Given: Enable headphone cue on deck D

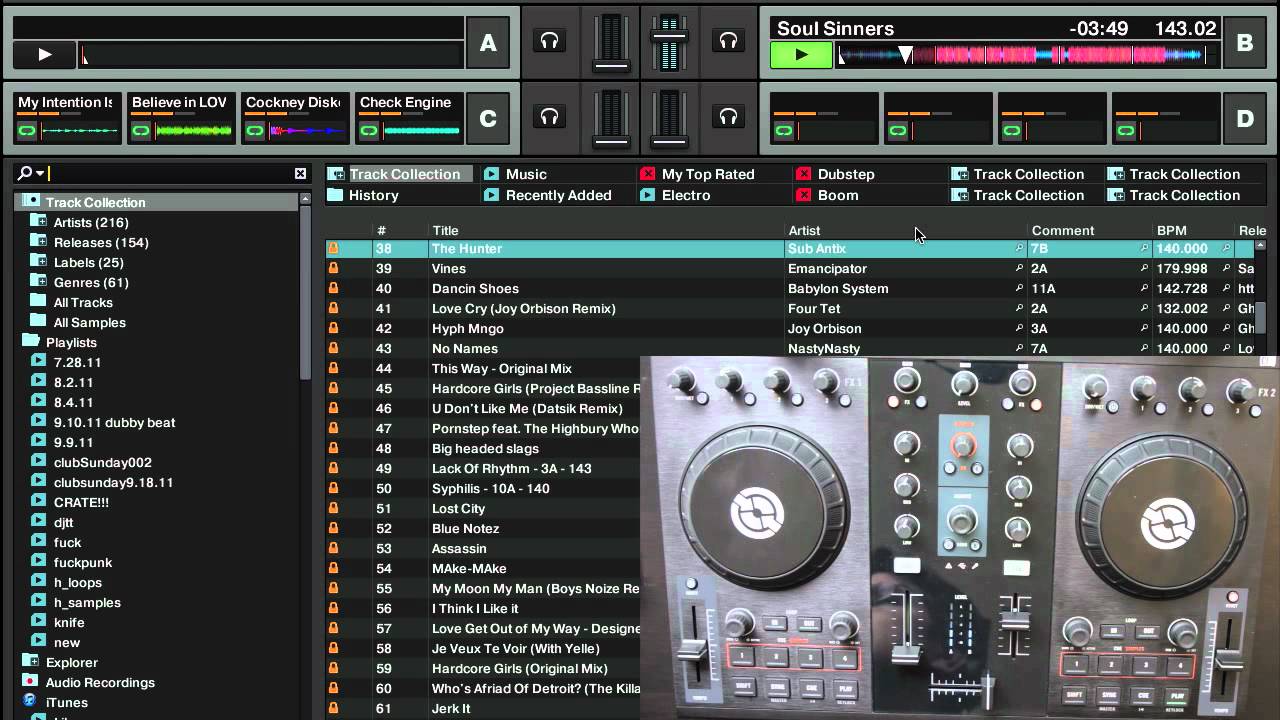Looking at the screenshot, I should coord(728,117).
